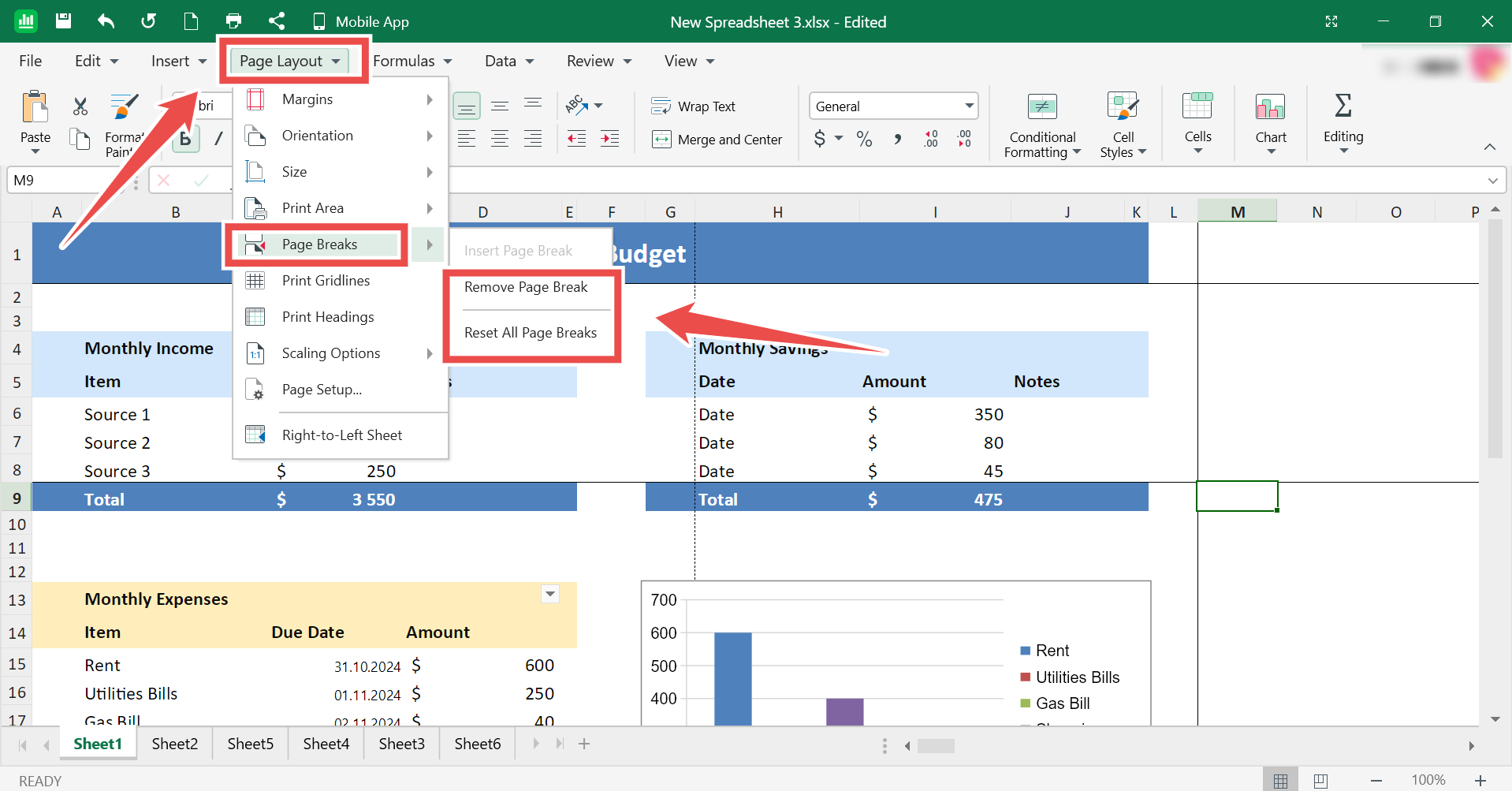Align text right
The width and height of the screenshot is (1512, 791).
(x=533, y=140)
